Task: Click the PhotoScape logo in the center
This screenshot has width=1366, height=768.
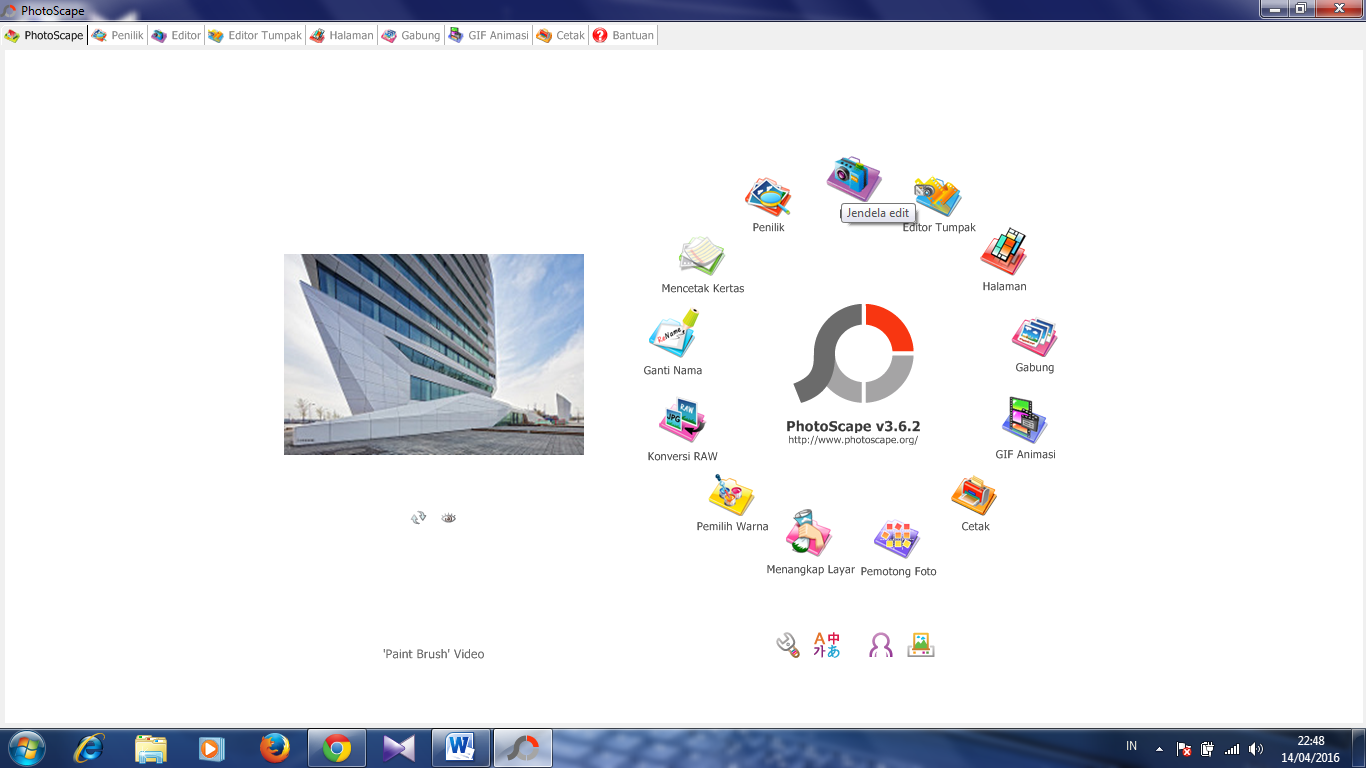Action: tap(854, 354)
